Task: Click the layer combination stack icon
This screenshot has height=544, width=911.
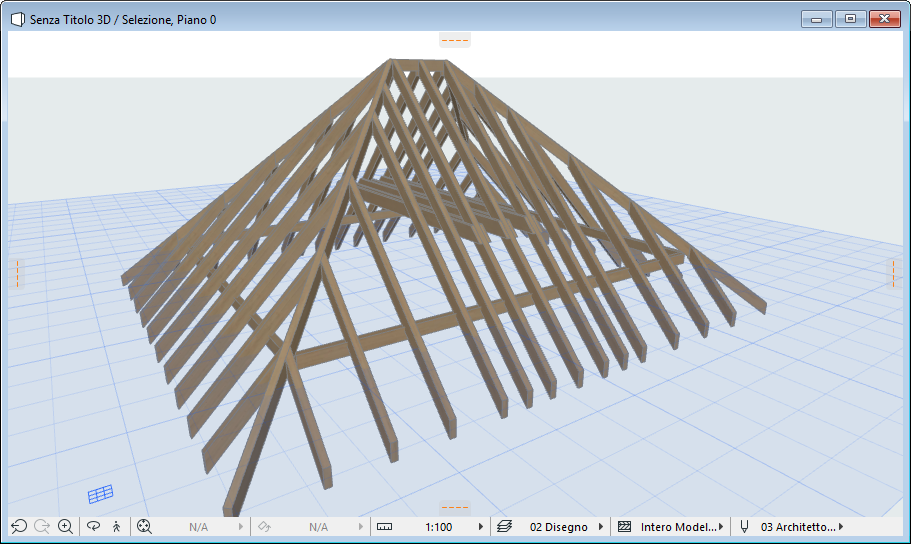Action: [504, 526]
